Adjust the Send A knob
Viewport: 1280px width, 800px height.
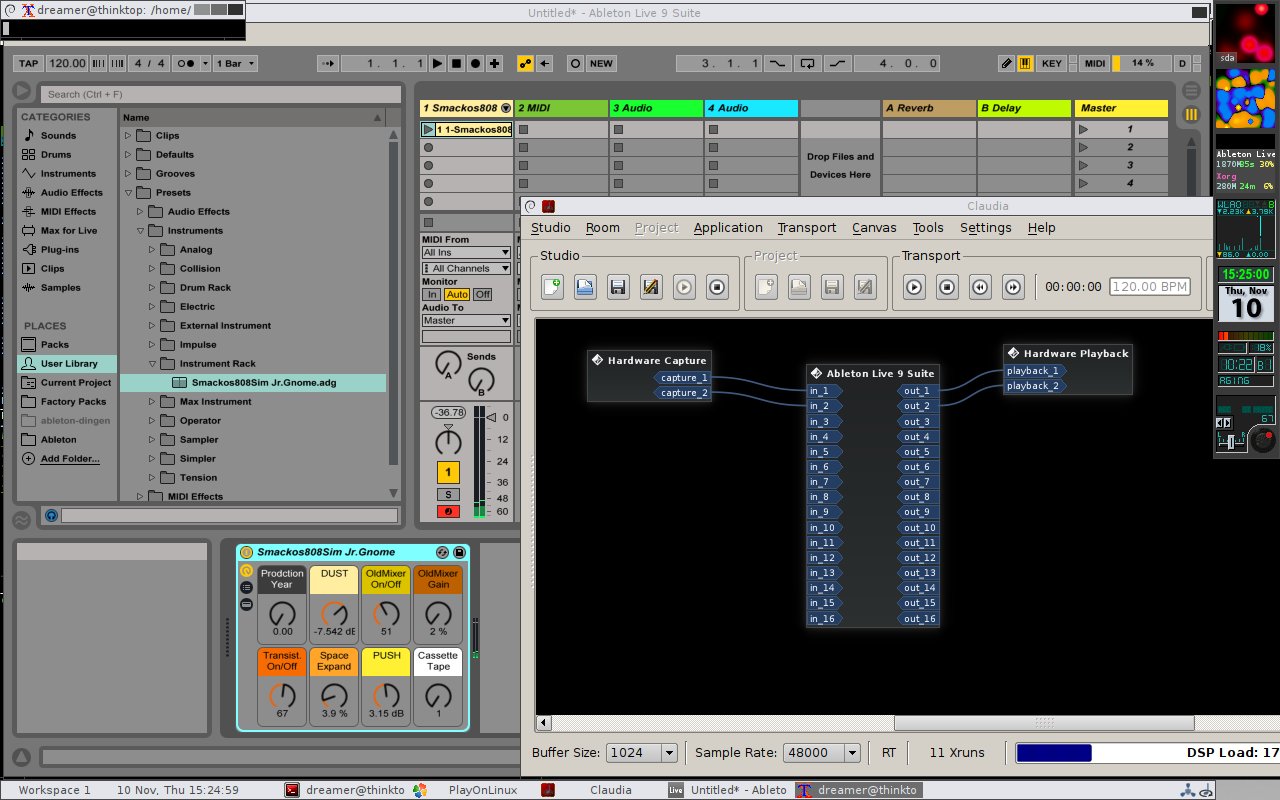coord(449,364)
